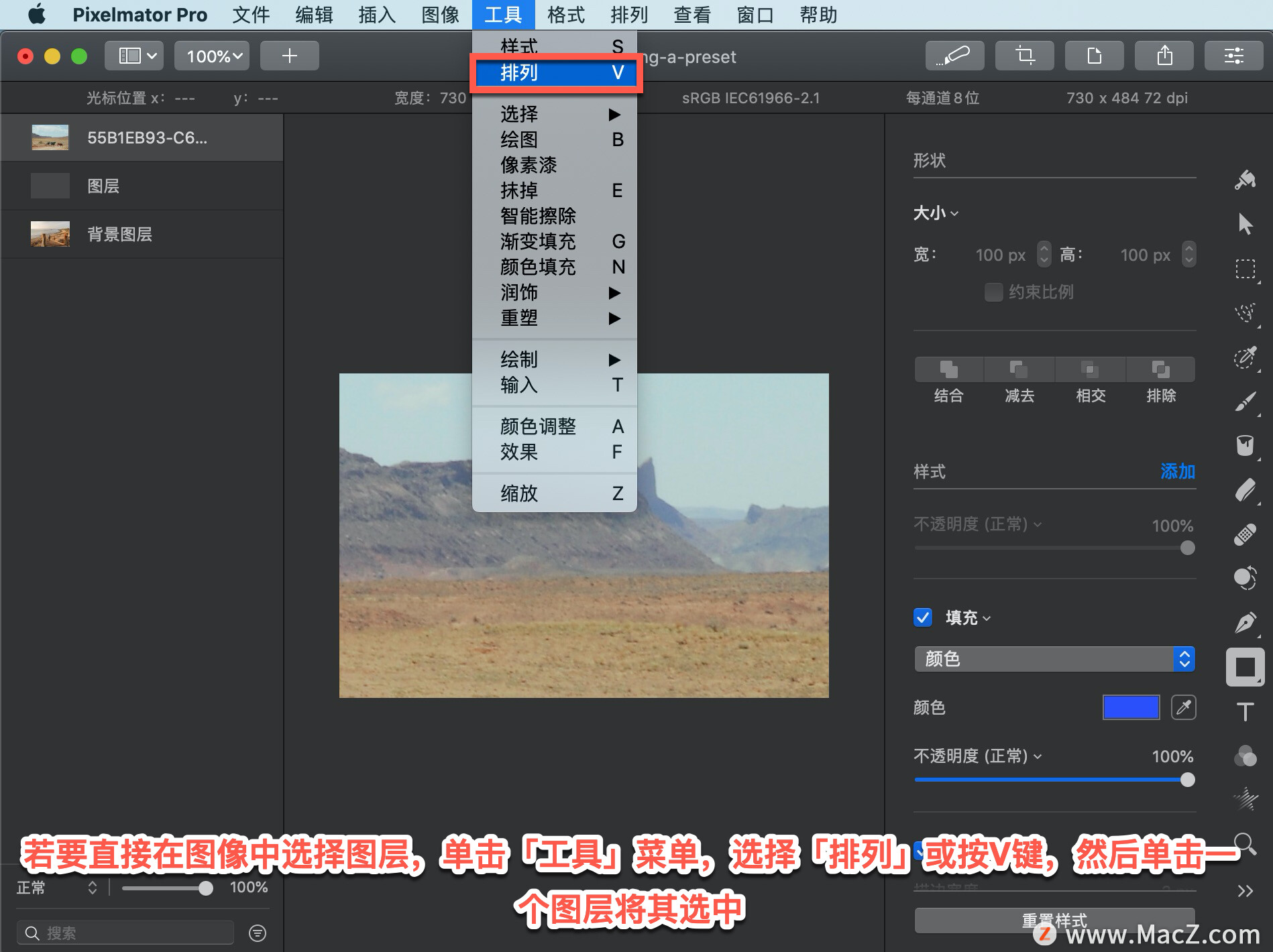Select the background layer row
The image size is (1273, 952).
point(142,234)
